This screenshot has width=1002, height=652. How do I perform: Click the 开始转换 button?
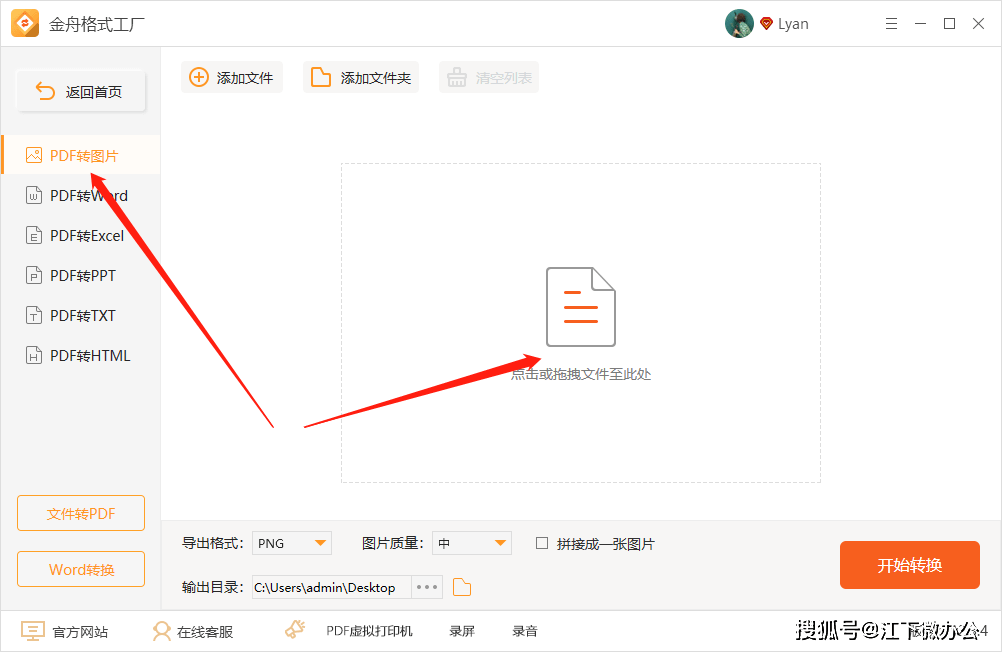click(909, 565)
